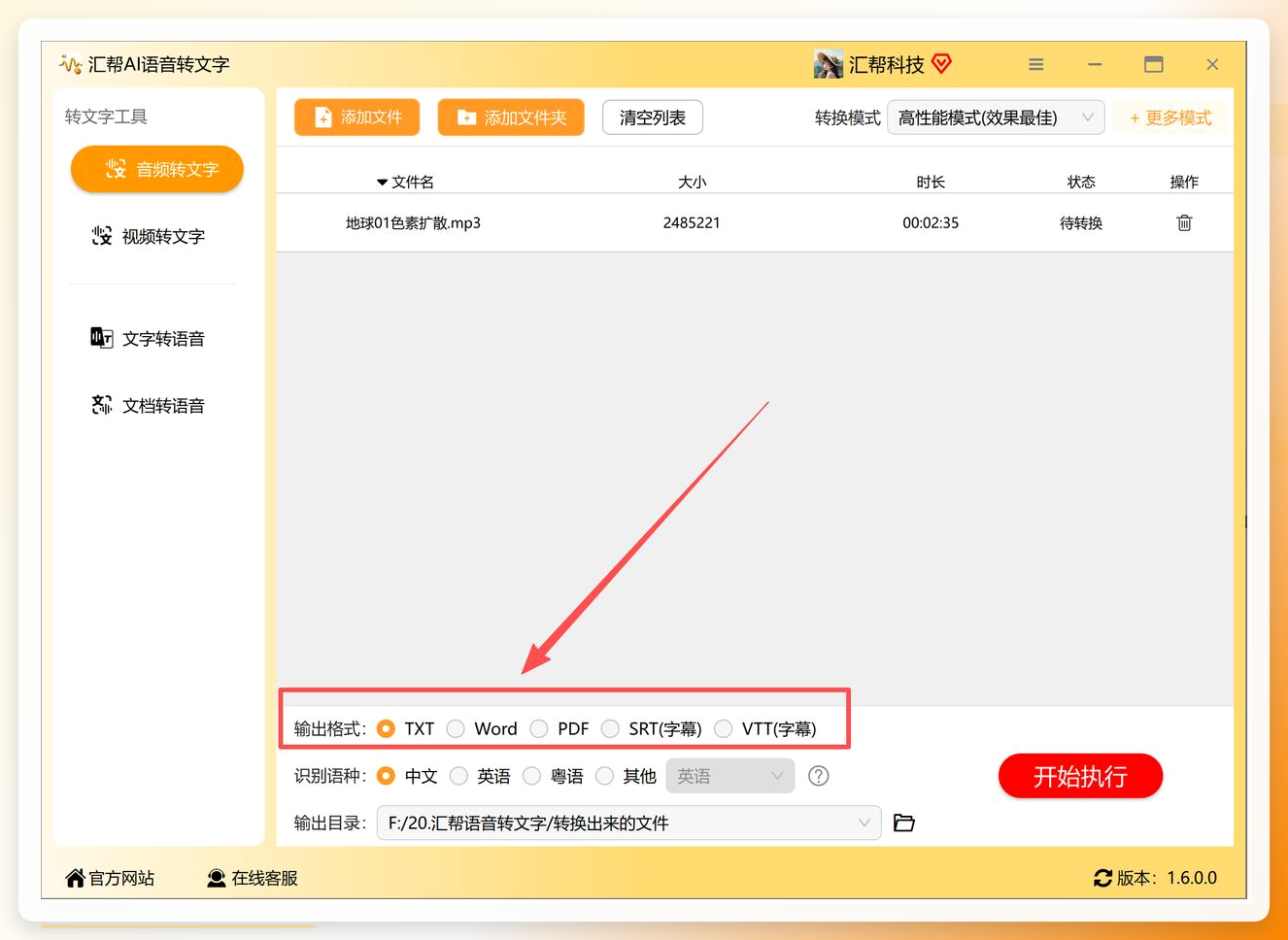The width and height of the screenshot is (1288, 940).
Task: Expand the 输出目录 path dropdown
Action: 628,823
